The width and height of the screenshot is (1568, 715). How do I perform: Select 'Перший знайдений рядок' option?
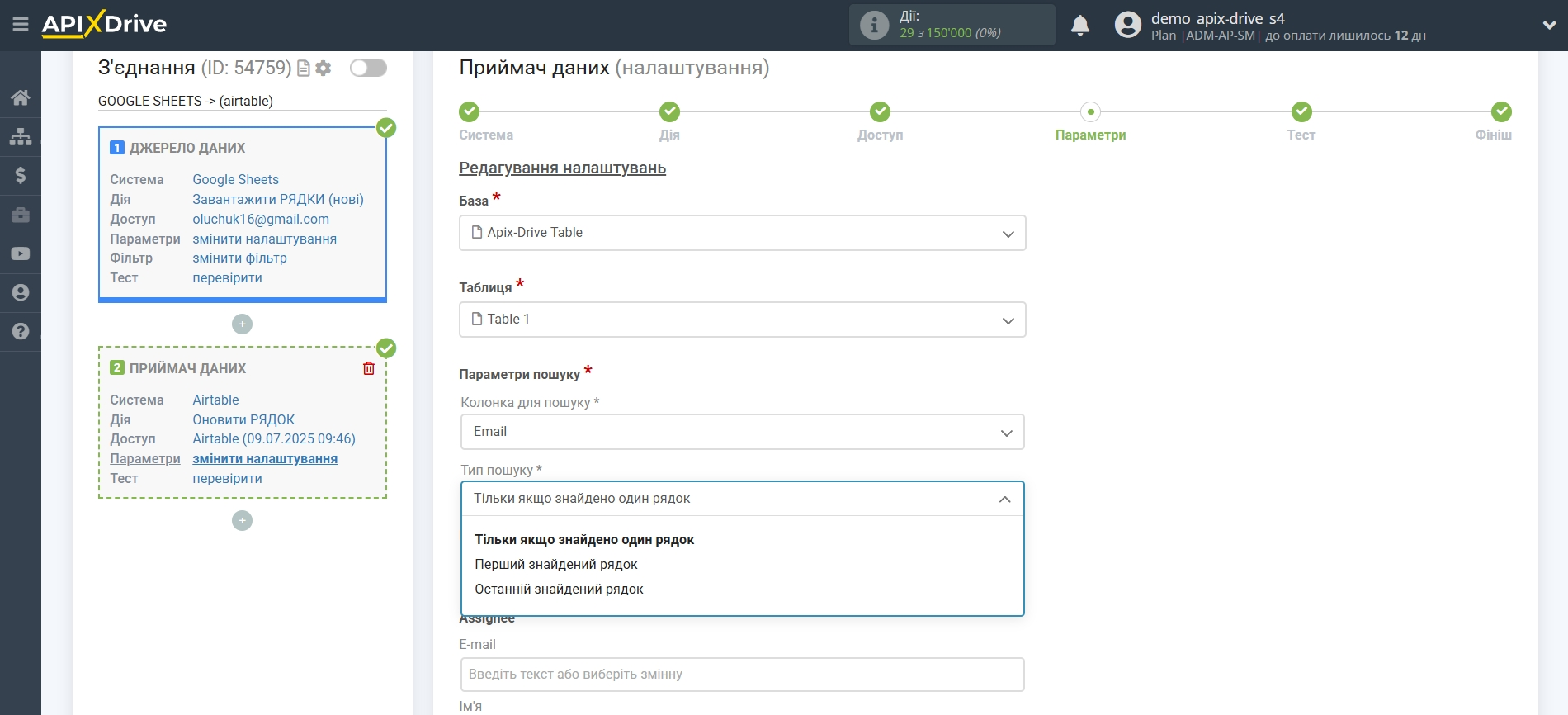point(556,565)
